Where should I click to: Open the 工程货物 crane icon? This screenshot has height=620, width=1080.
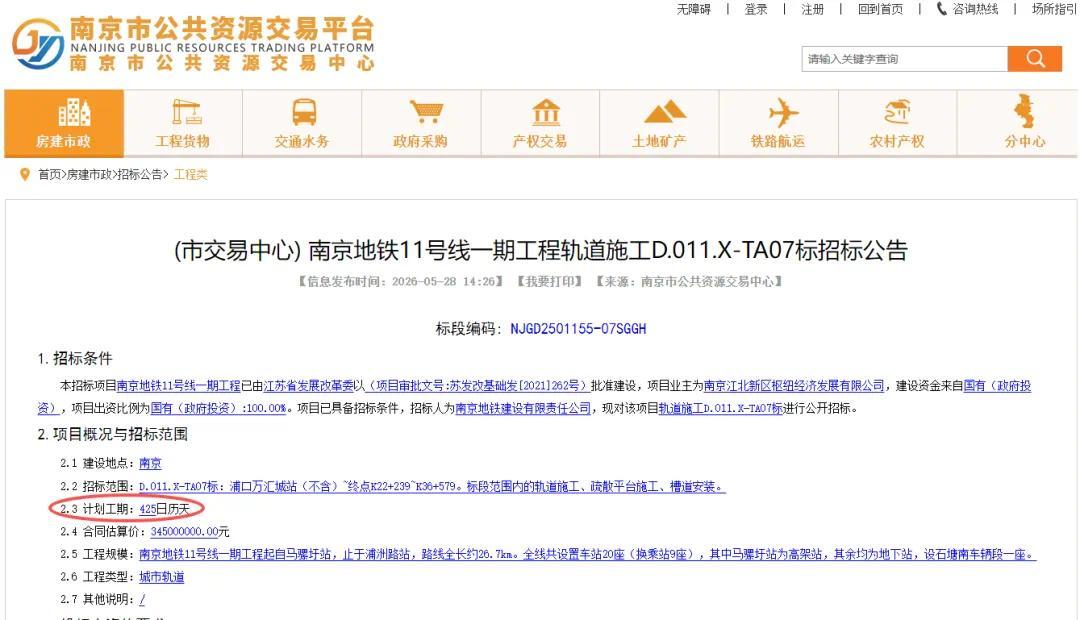click(186, 112)
